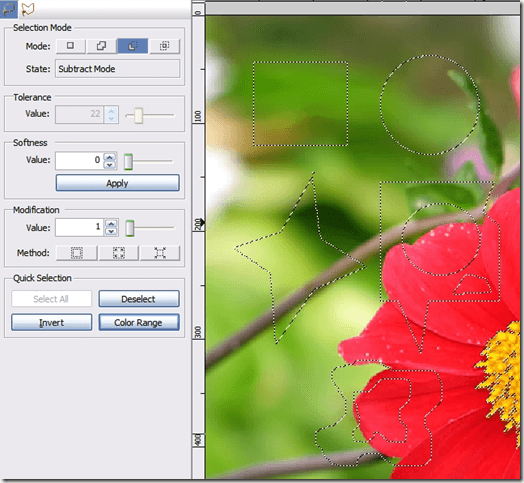524x483 pixels.
Task: Click the Modification value field
Action: tap(79, 227)
